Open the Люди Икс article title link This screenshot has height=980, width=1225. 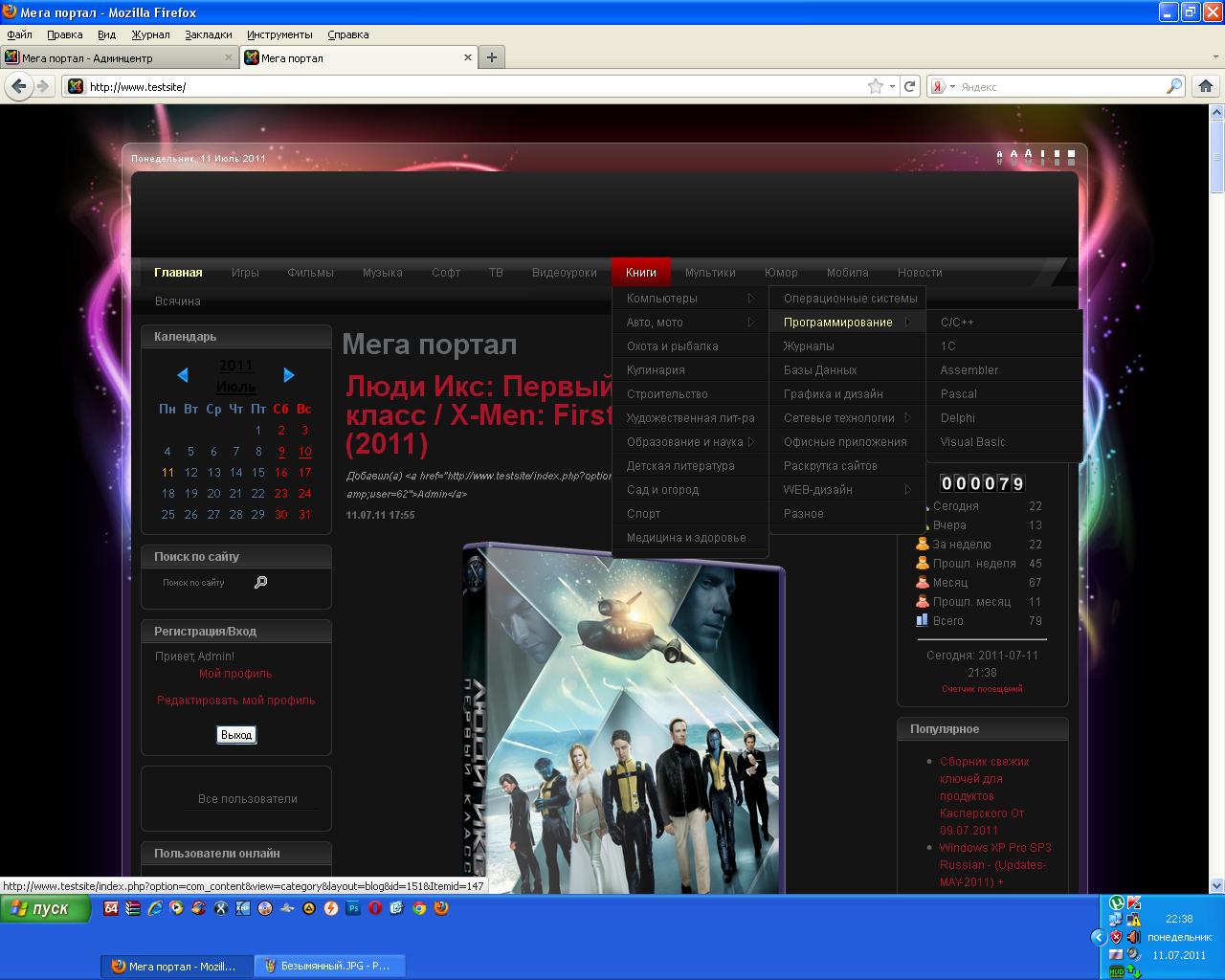[x=479, y=414]
